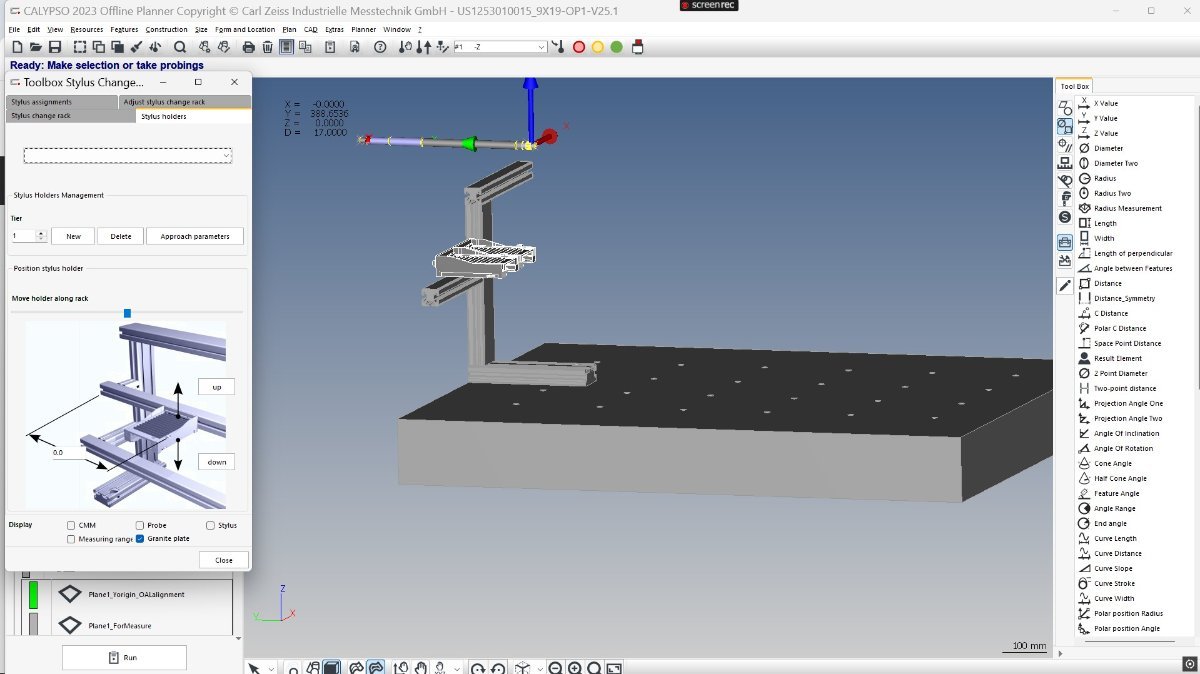Toggle the Probe display checkbox
Viewport: 1200px width, 674px height.
[140, 525]
